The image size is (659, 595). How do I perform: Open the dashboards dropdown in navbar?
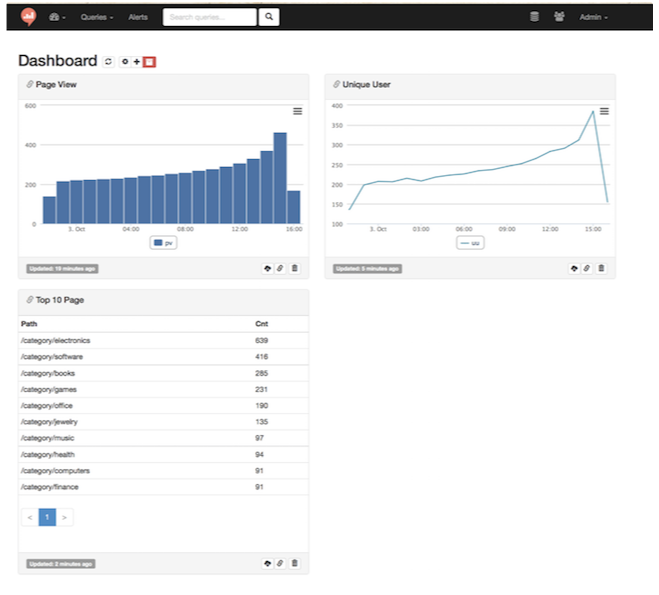[56, 17]
